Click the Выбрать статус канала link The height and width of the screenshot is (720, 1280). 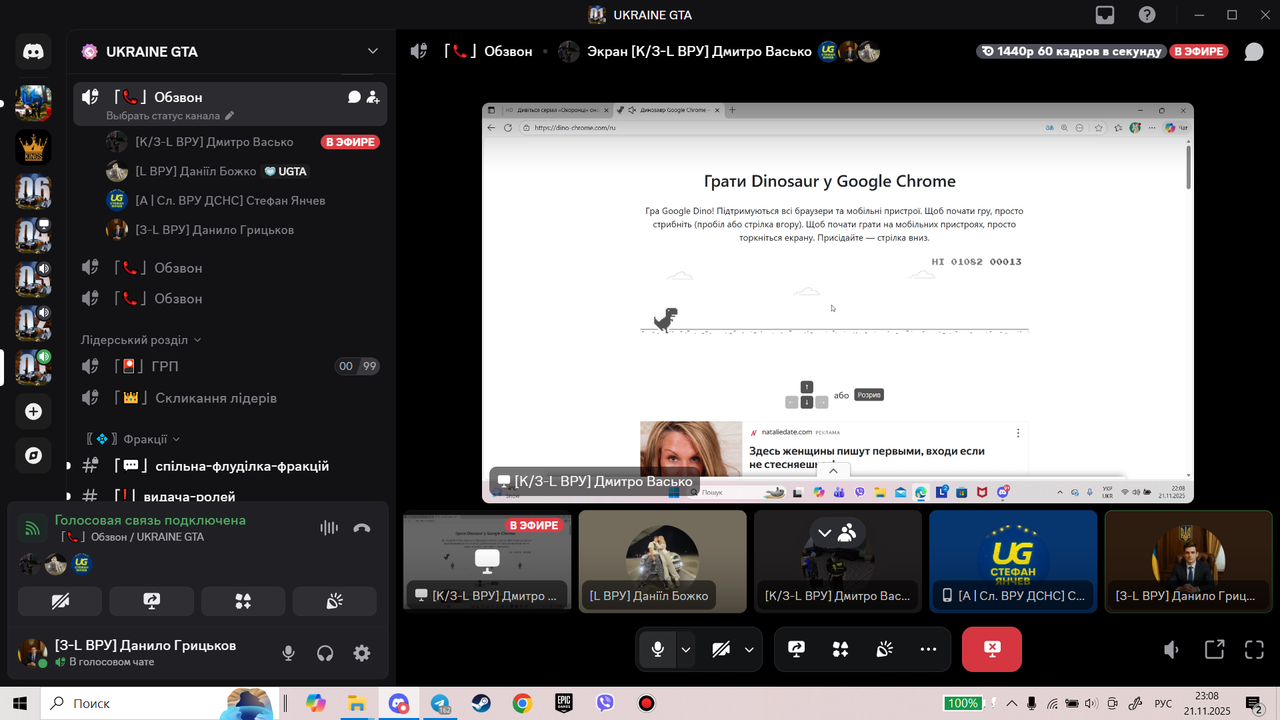(163, 116)
